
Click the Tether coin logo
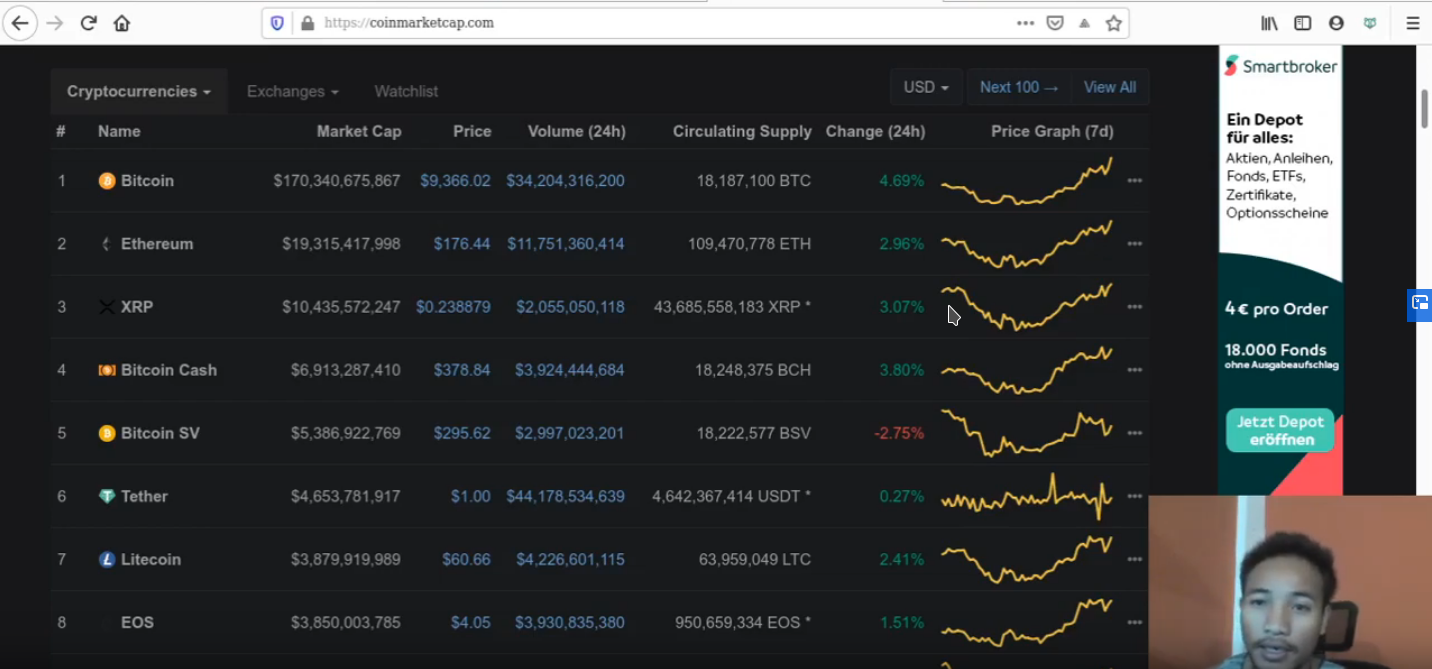coord(107,496)
